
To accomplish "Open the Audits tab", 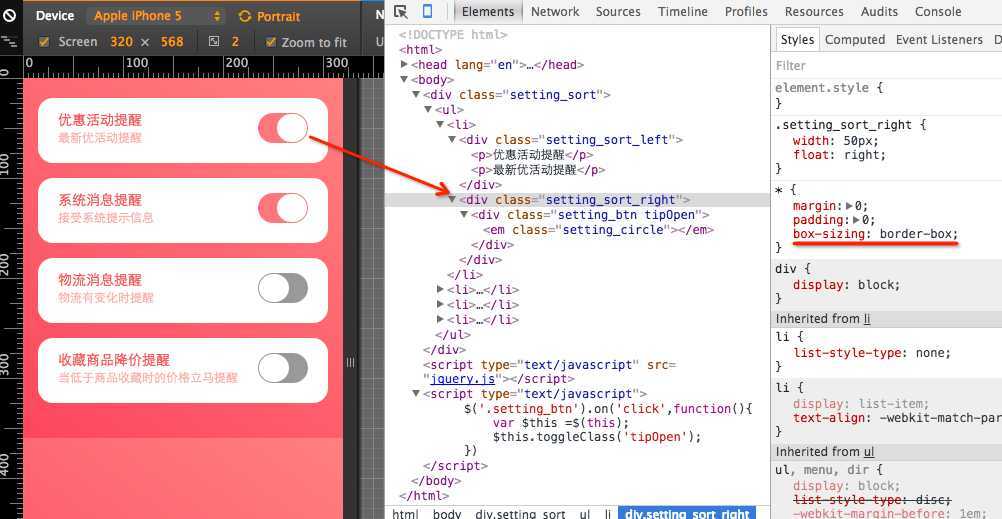I will (x=879, y=12).
